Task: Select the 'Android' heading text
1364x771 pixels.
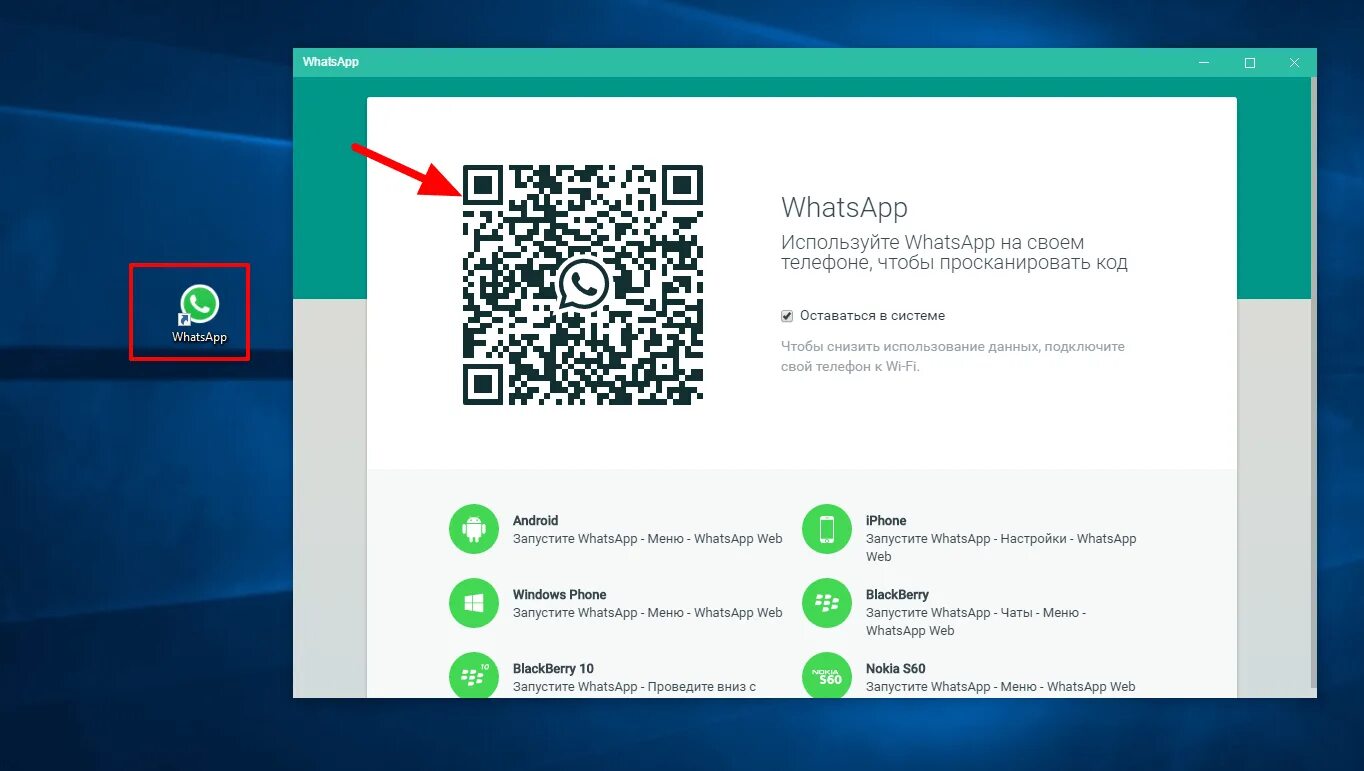Action: coord(535,521)
